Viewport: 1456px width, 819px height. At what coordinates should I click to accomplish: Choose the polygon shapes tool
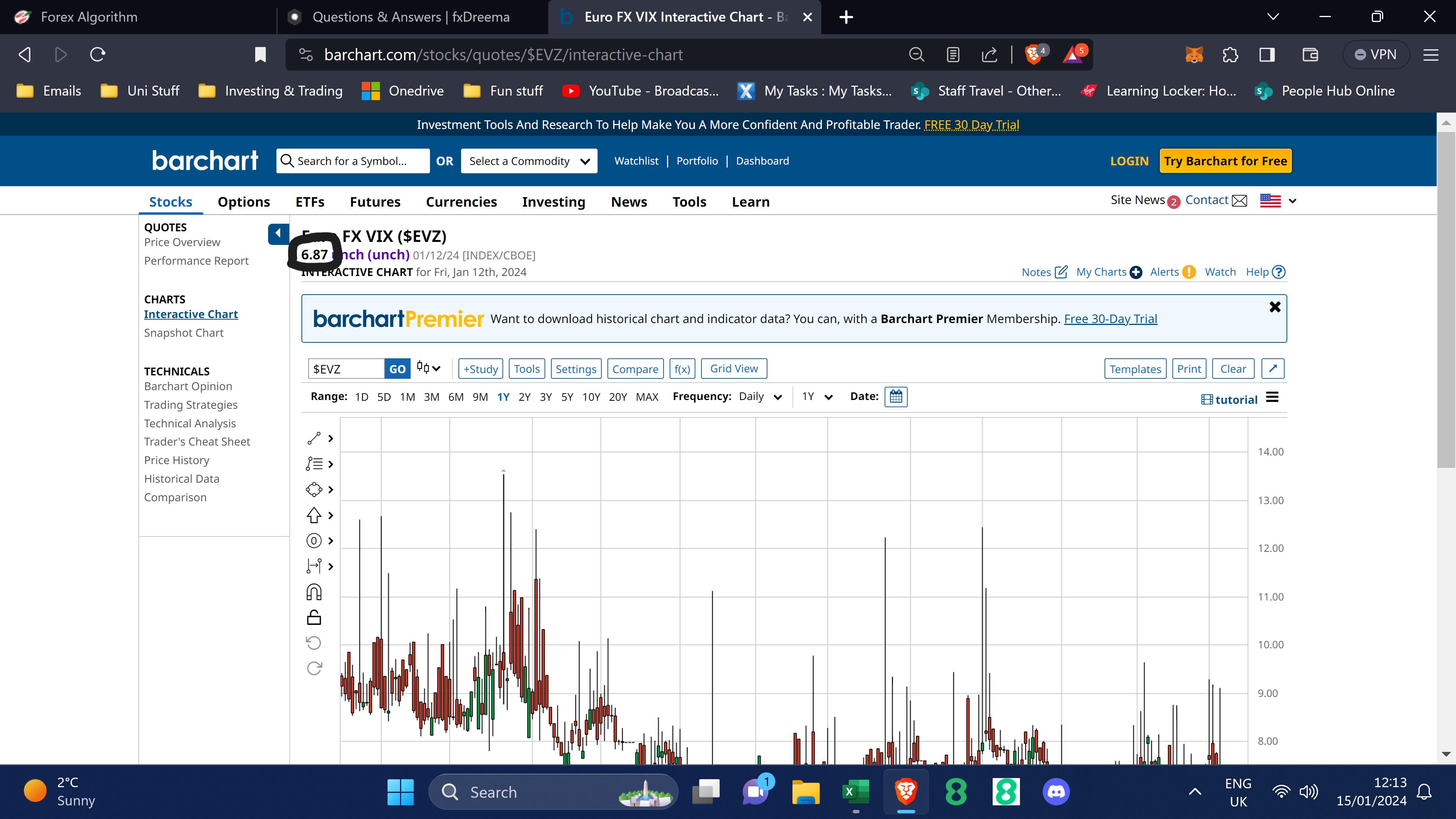(x=314, y=490)
